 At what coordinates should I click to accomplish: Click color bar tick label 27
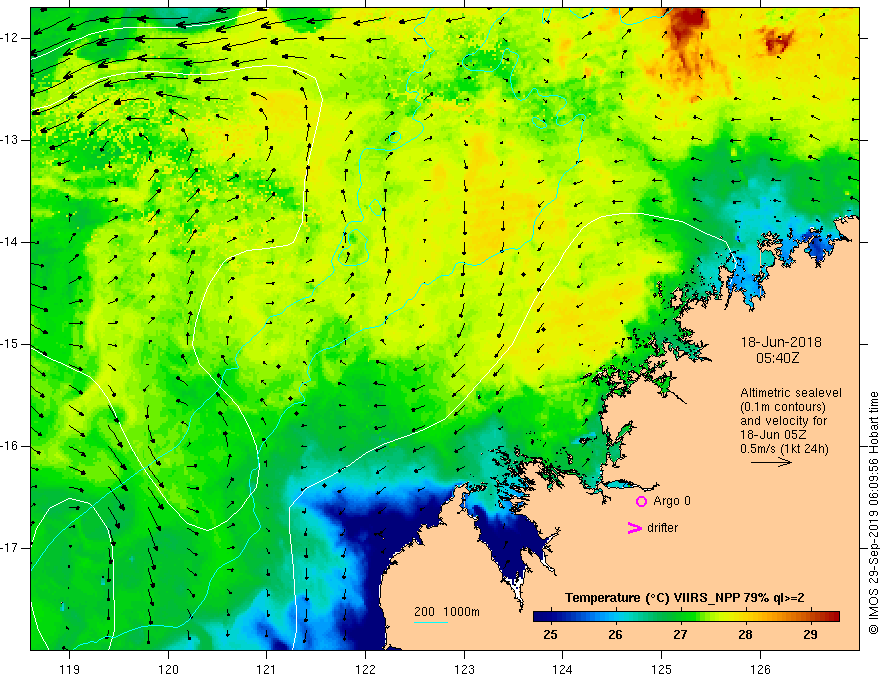(x=680, y=635)
